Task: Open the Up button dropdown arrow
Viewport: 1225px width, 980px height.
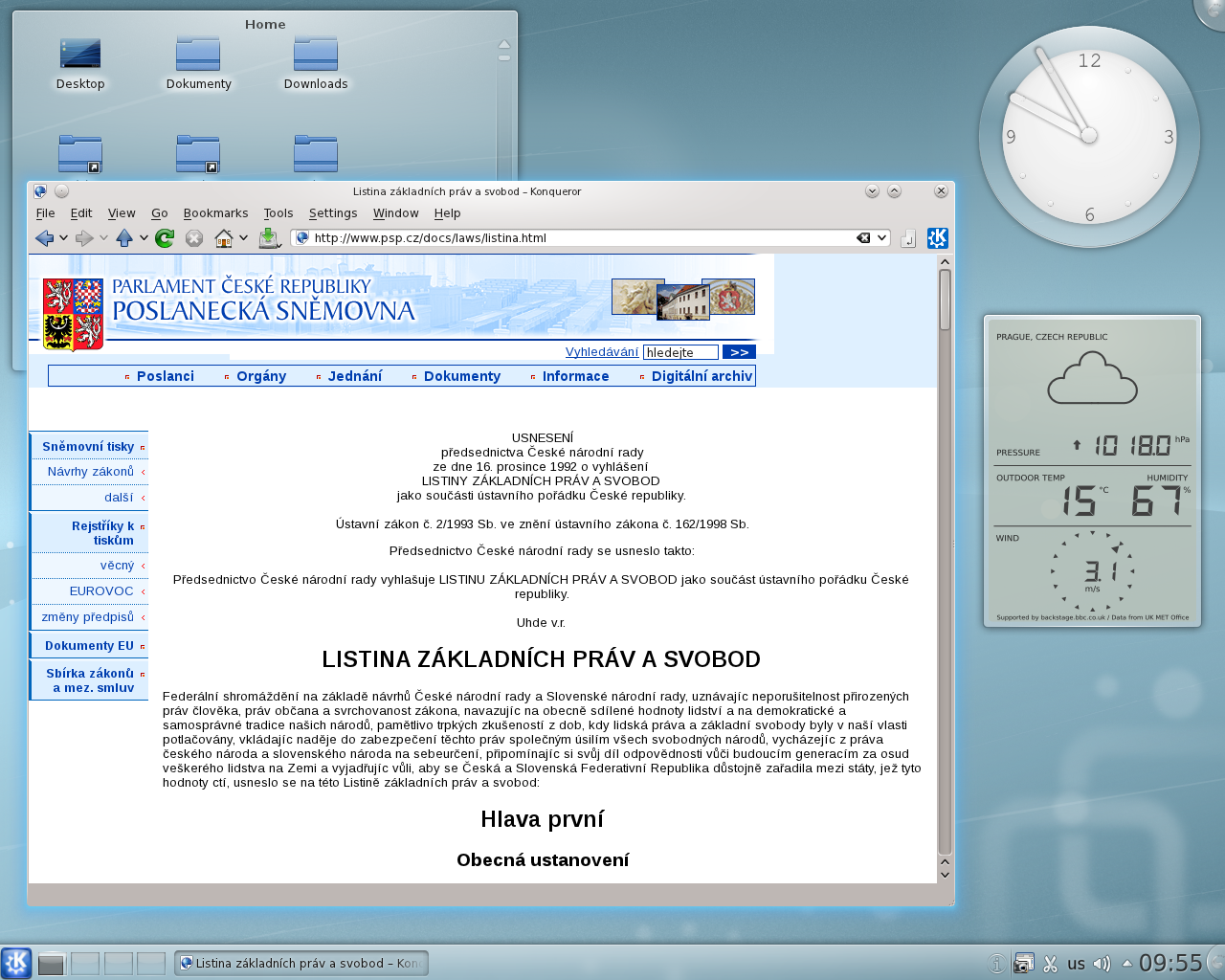Action: point(144,238)
